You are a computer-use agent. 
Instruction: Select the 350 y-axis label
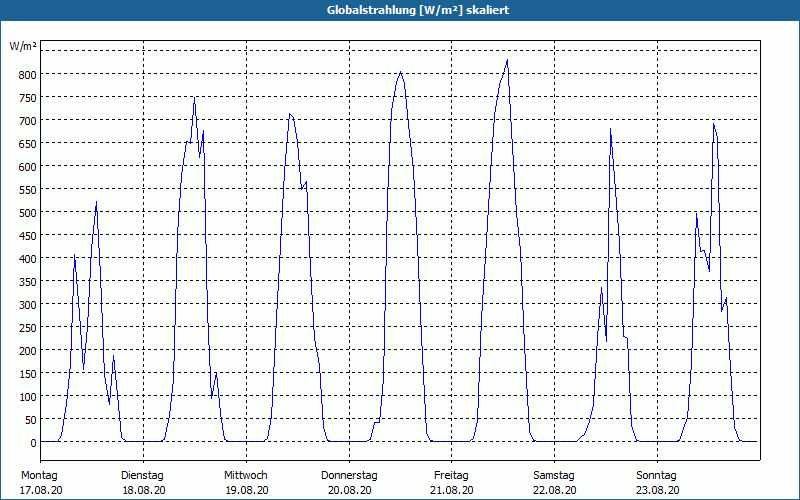pyautogui.click(x=28, y=282)
